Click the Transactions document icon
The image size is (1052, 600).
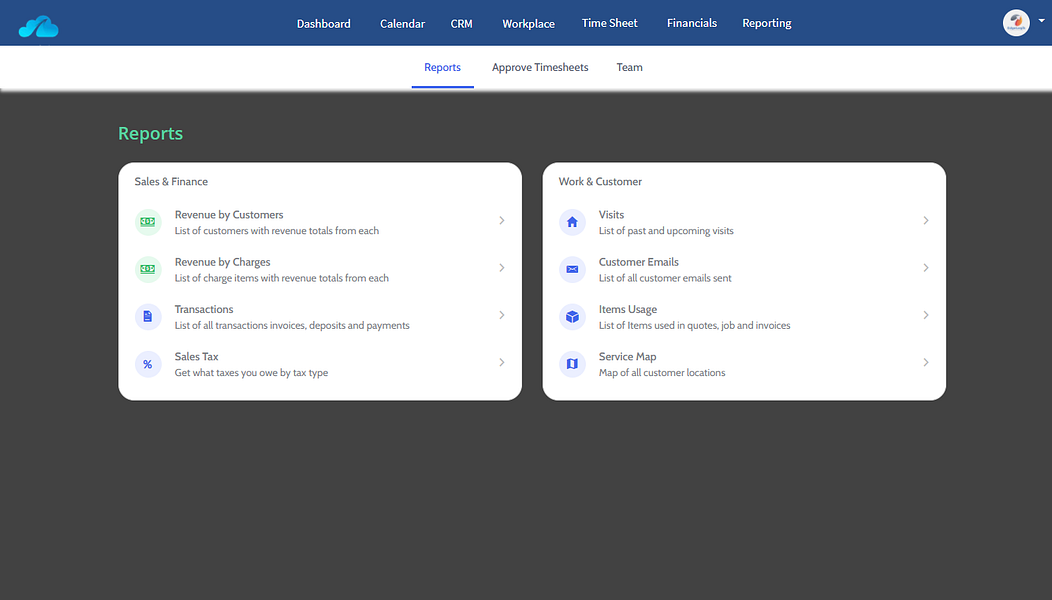pos(148,317)
